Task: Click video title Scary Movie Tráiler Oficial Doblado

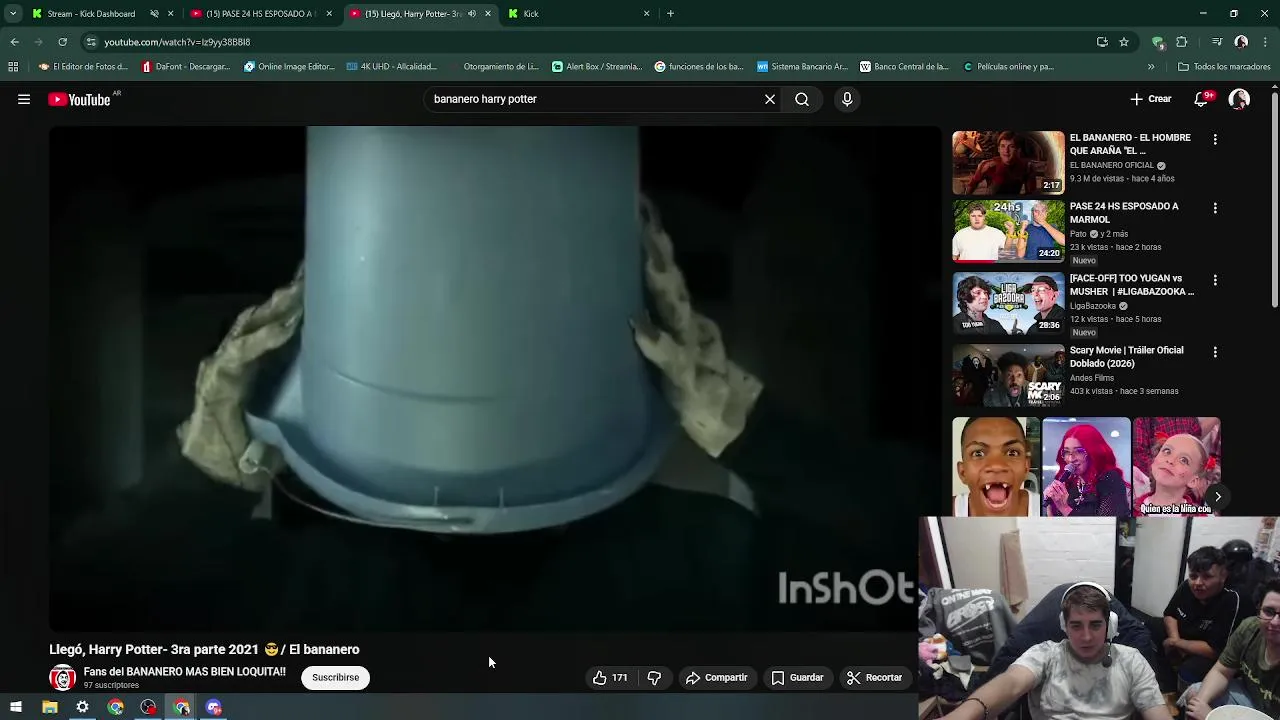Action: [1126, 357]
